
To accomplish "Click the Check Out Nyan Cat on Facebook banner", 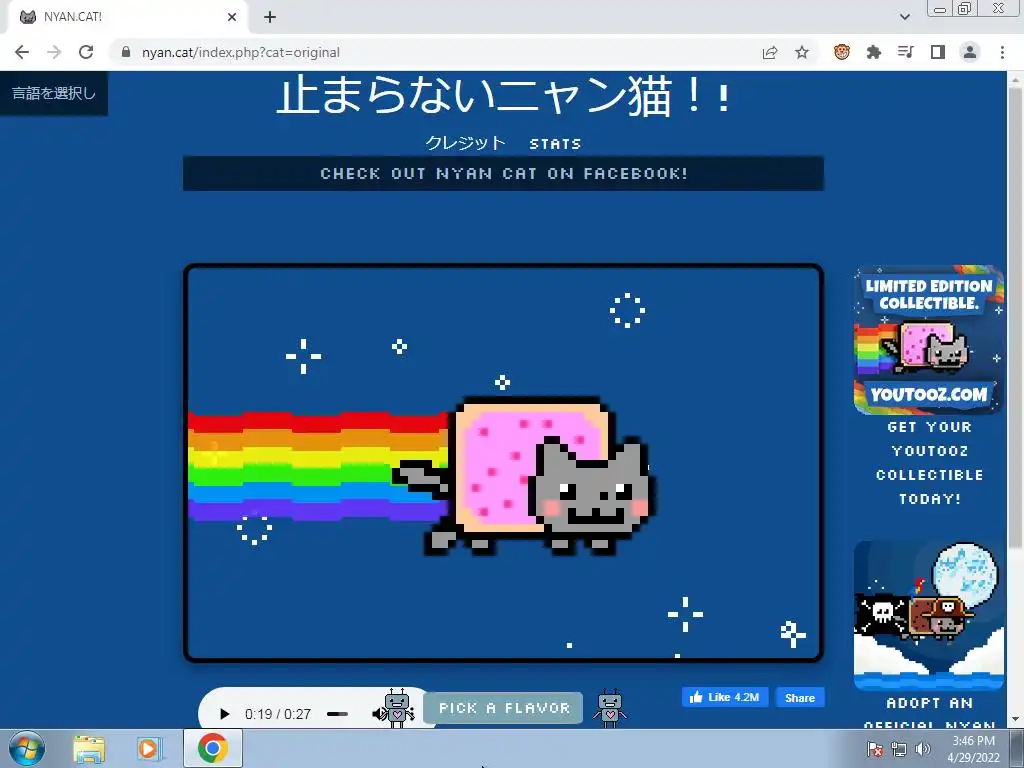I will [504, 174].
